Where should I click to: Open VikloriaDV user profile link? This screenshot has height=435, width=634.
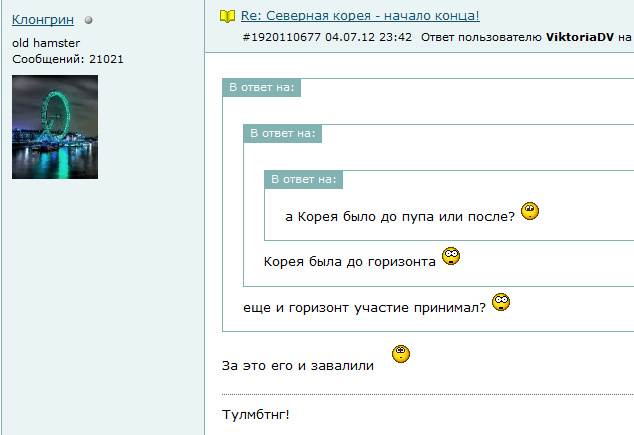click(x=583, y=37)
